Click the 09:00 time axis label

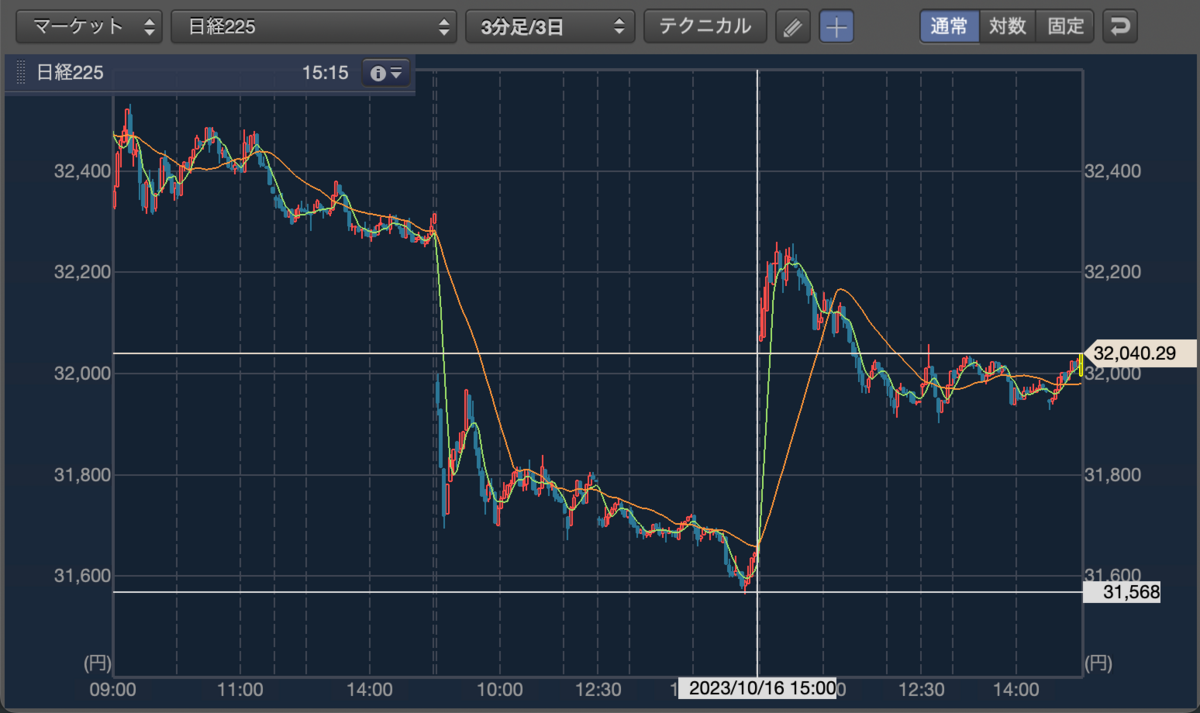tap(113, 689)
